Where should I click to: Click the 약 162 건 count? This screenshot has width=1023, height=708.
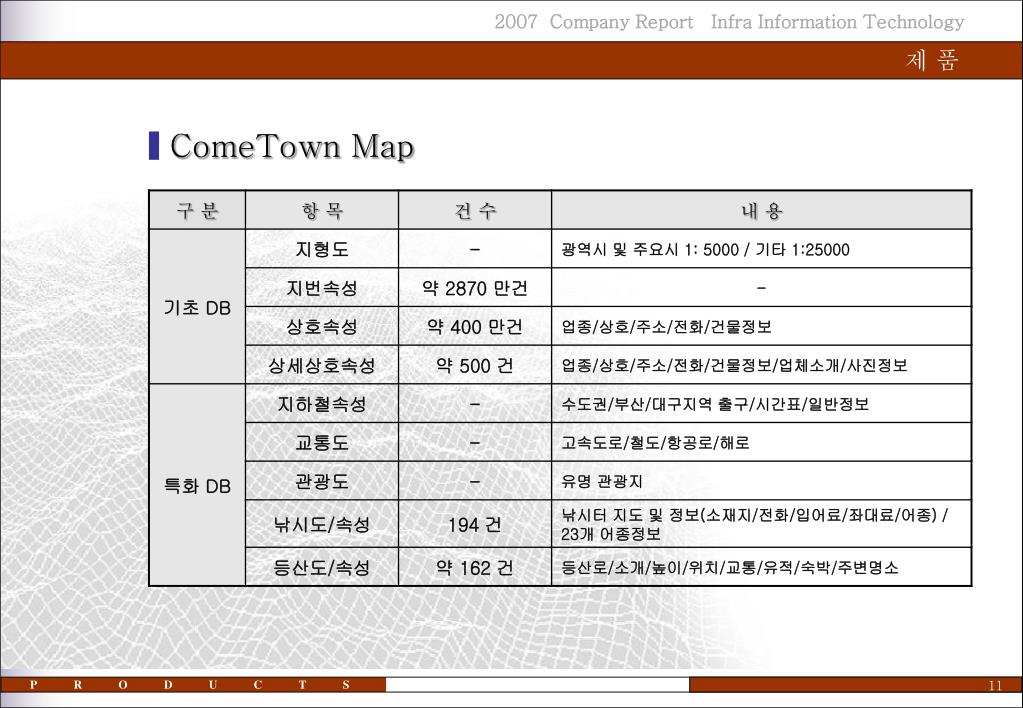(x=475, y=568)
